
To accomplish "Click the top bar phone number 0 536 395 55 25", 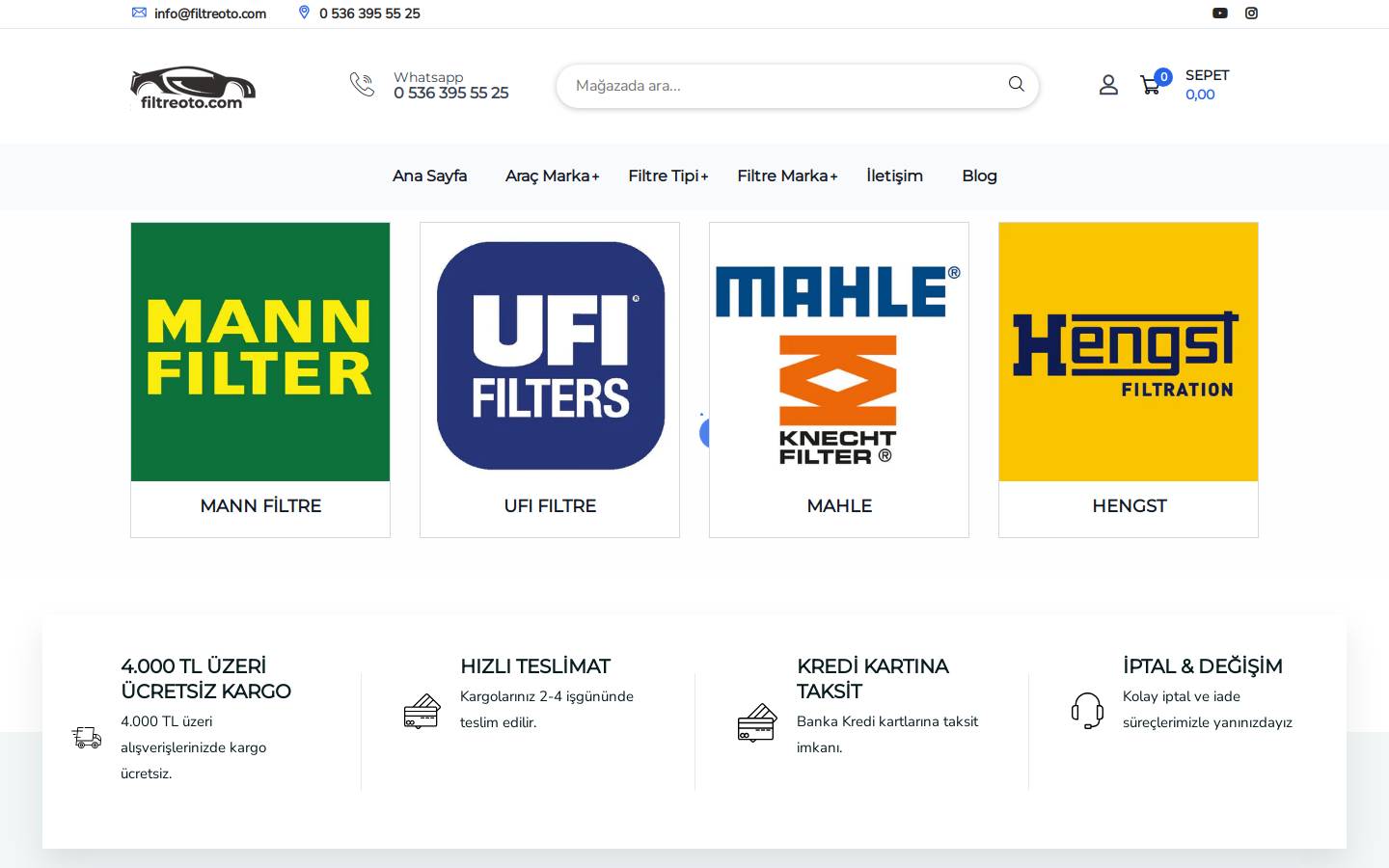I will coord(369,14).
